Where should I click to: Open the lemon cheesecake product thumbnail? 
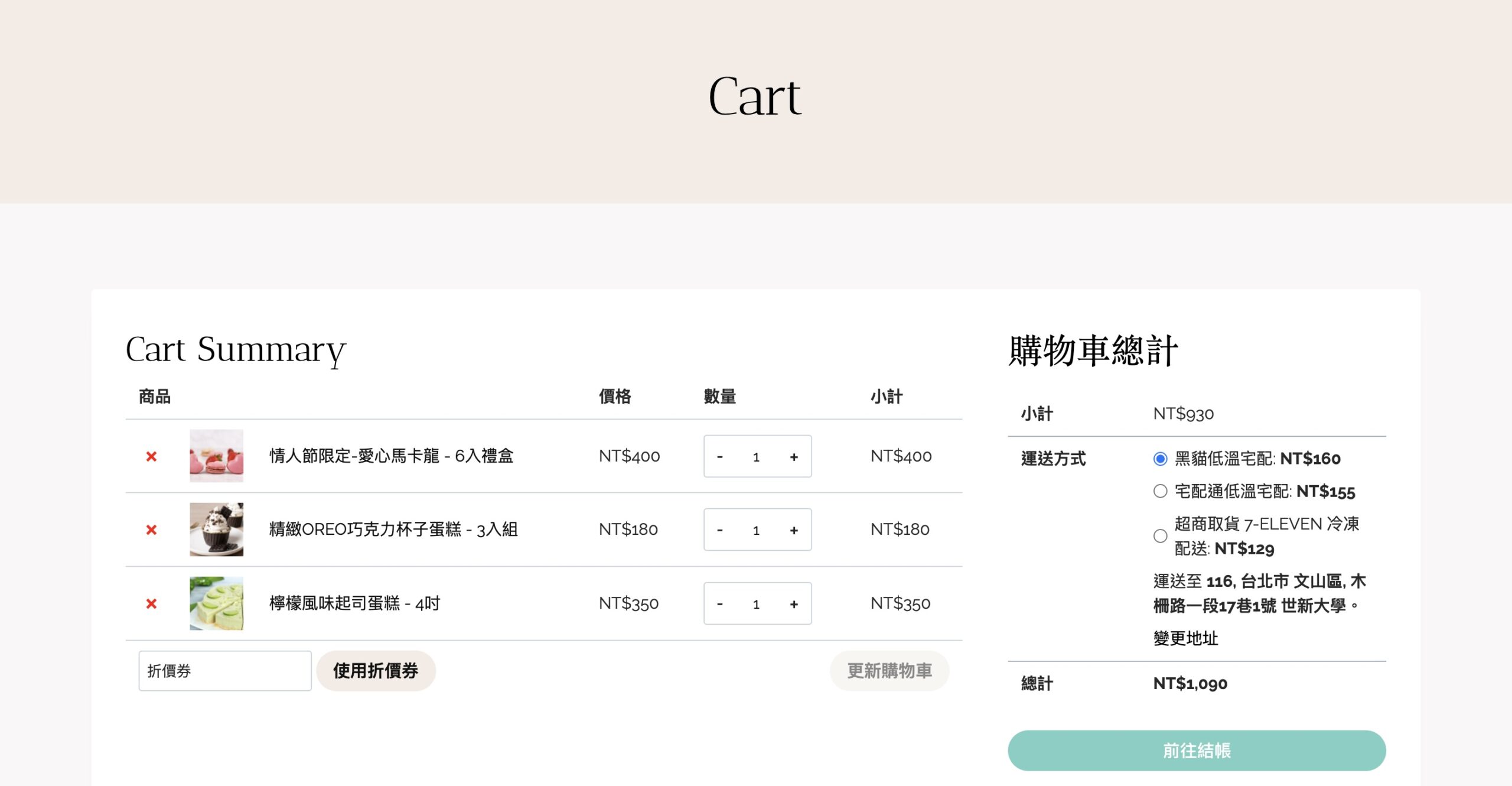point(216,603)
